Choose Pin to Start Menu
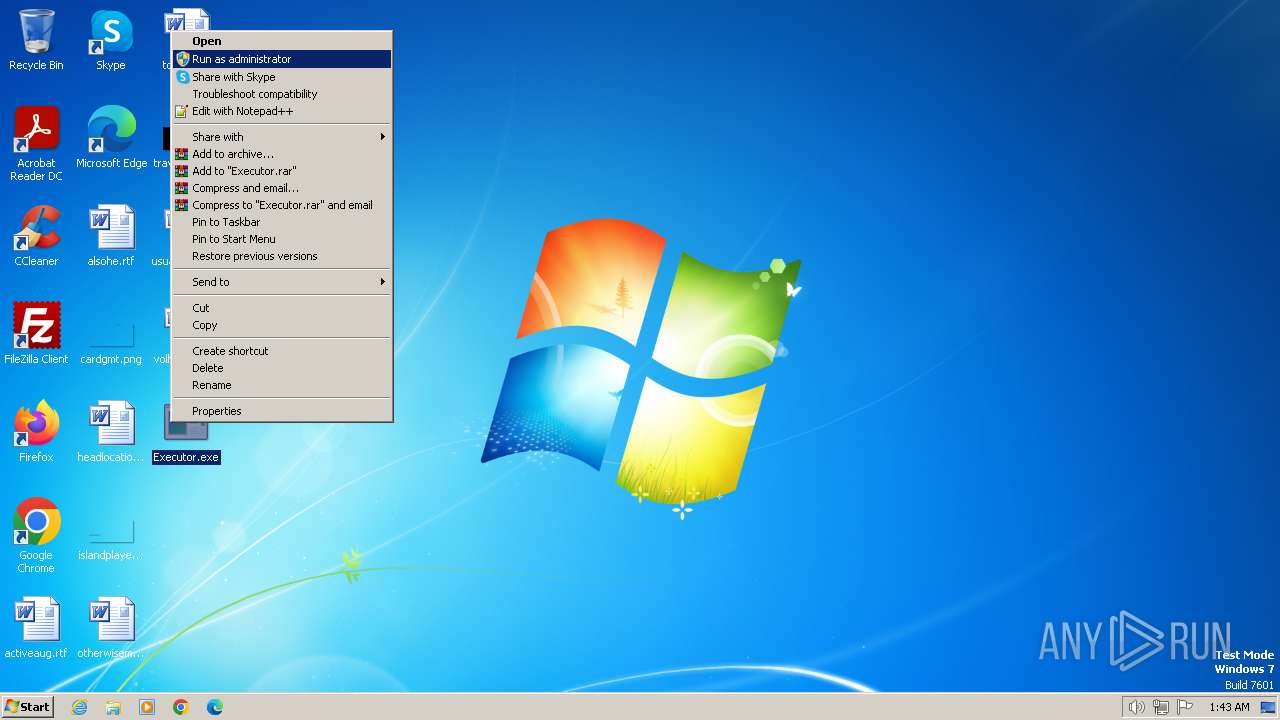The width and height of the screenshot is (1280, 720). [x=282, y=239]
